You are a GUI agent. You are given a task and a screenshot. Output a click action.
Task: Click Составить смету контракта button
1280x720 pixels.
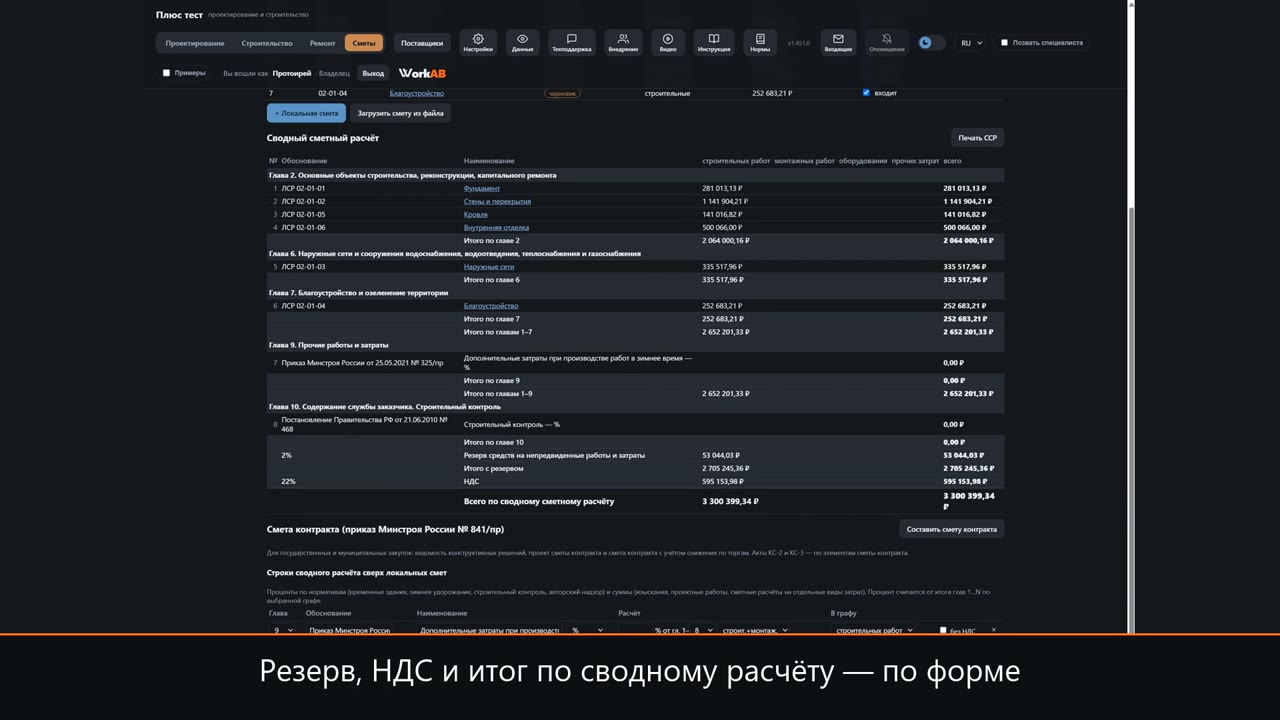[951, 529]
